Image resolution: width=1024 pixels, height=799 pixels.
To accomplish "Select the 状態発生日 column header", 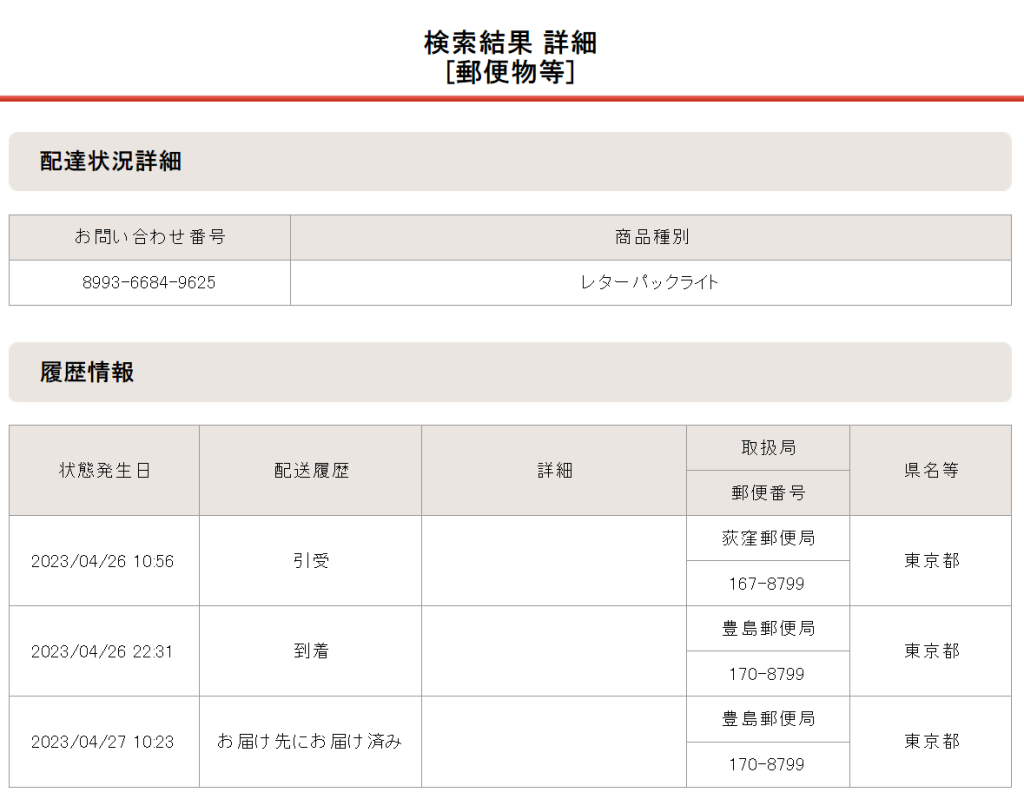I will (x=104, y=471).
